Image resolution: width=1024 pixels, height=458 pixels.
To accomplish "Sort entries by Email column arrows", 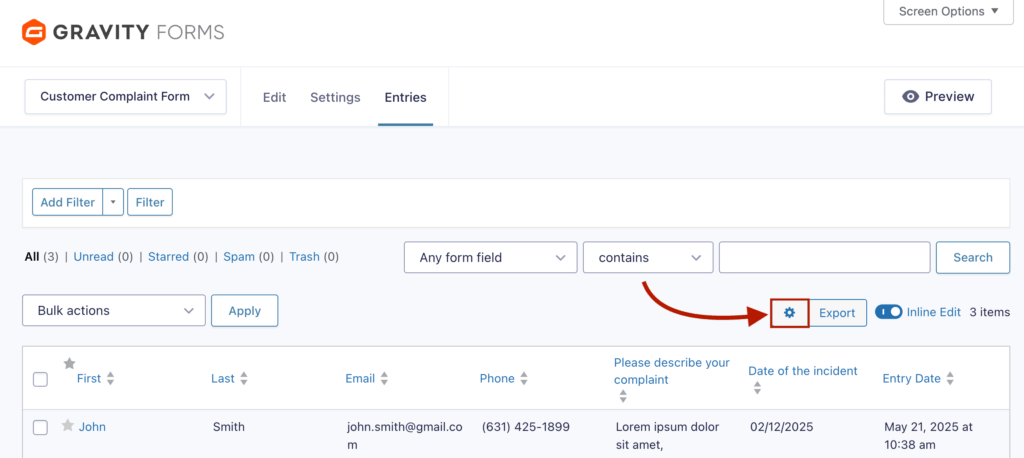I will pos(384,379).
